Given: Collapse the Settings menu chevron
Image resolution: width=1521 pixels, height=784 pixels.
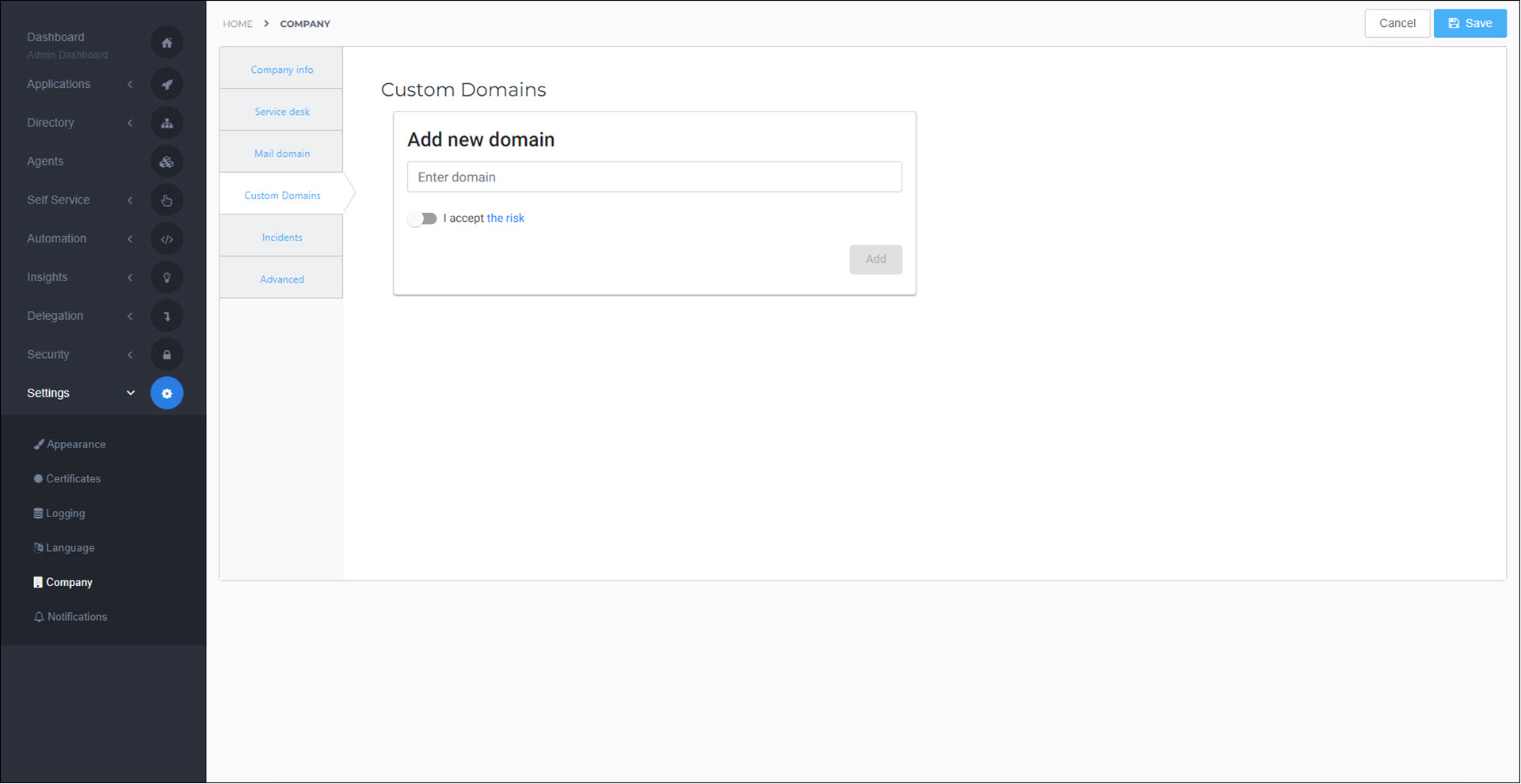Looking at the screenshot, I should (x=131, y=393).
